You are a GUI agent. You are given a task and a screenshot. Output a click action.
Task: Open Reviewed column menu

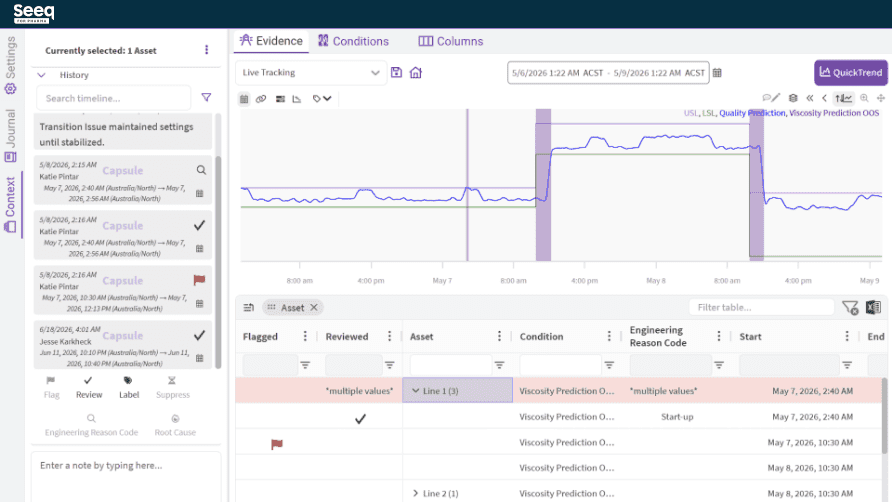pos(390,336)
